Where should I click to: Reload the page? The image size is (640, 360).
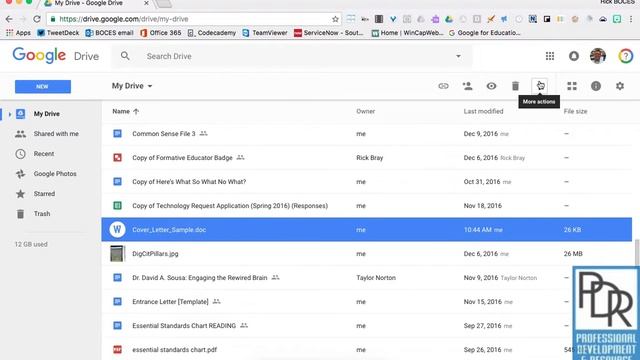point(37,19)
